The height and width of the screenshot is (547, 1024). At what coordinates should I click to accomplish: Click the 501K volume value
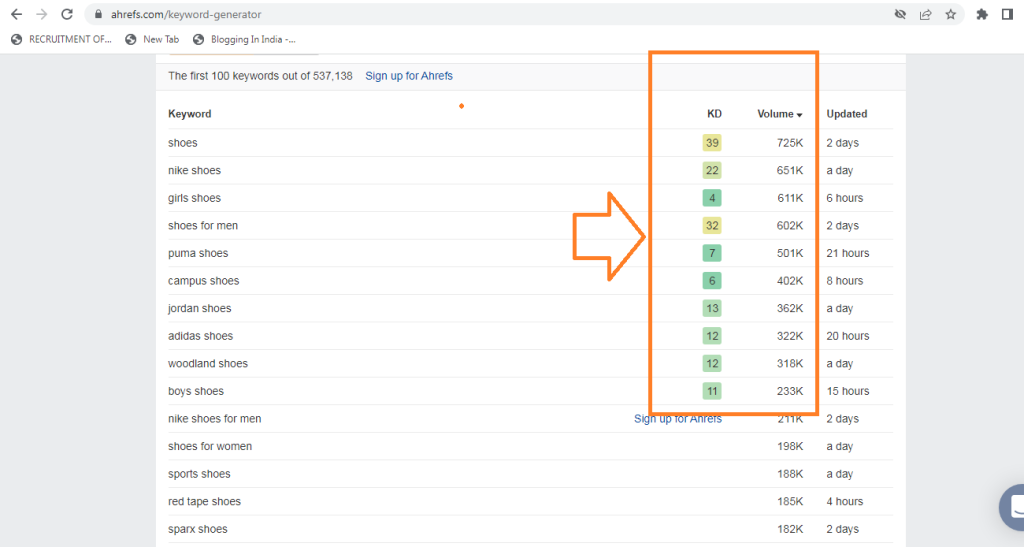790,253
